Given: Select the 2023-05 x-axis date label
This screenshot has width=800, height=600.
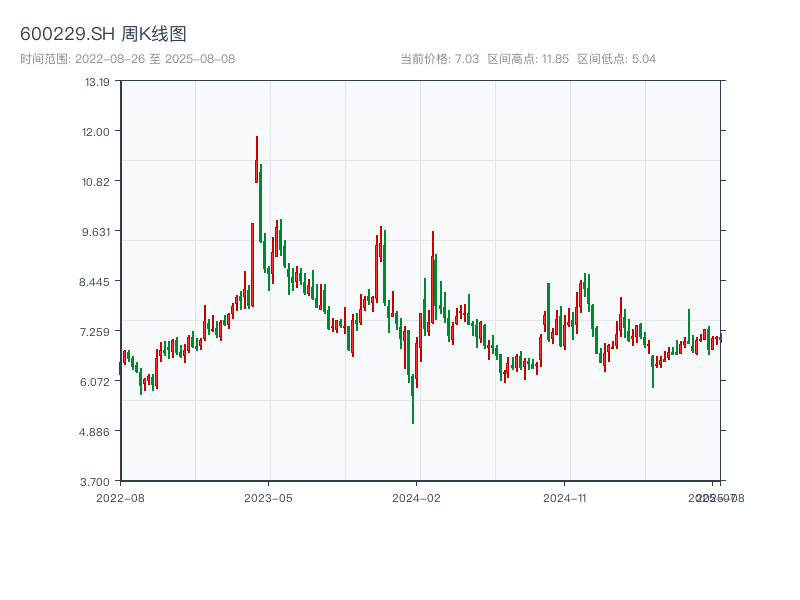Looking at the screenshot, I should click(x=268, y=497).
